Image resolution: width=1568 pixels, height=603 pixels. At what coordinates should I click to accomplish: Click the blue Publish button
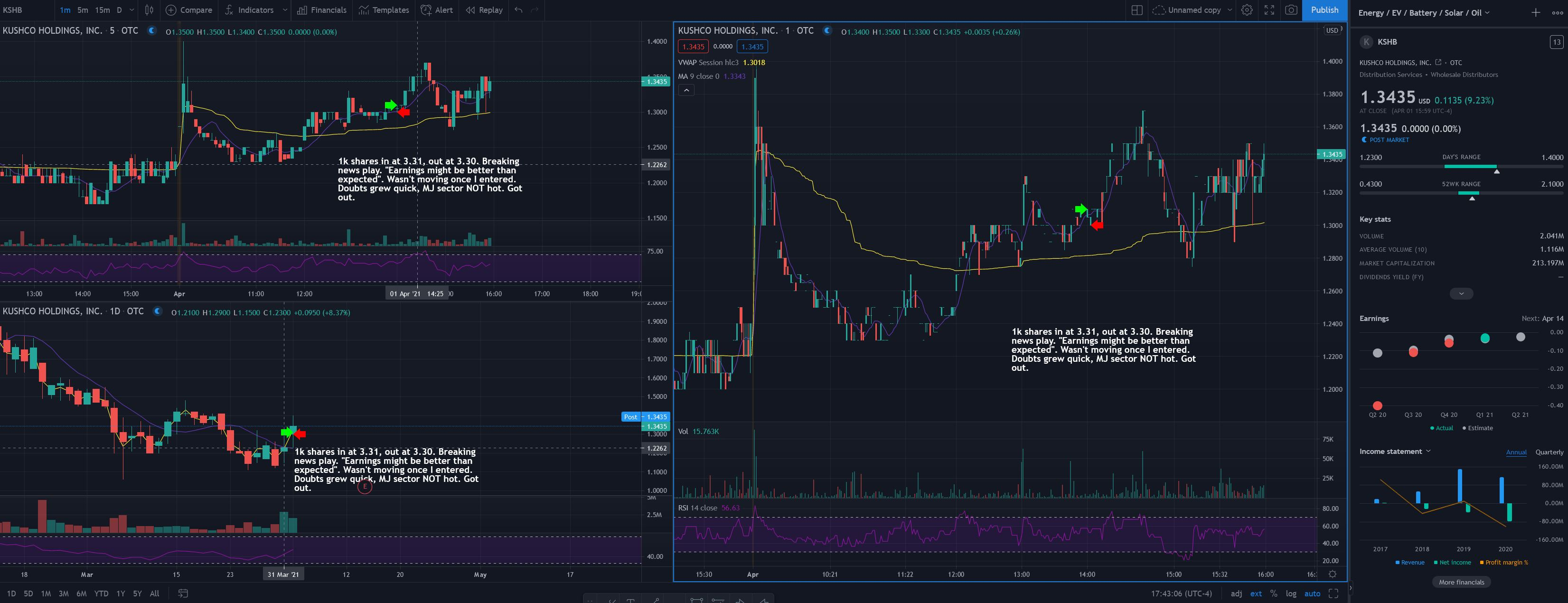[1324, 10]
